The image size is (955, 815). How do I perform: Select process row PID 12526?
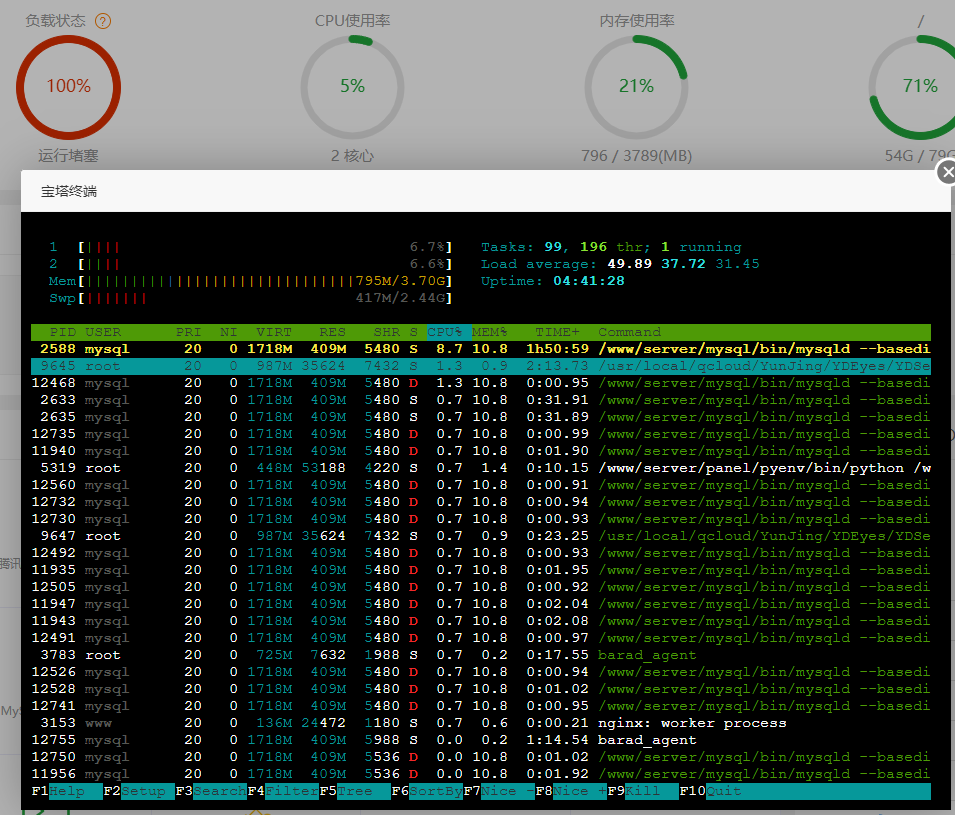click(x=481, y=672)
